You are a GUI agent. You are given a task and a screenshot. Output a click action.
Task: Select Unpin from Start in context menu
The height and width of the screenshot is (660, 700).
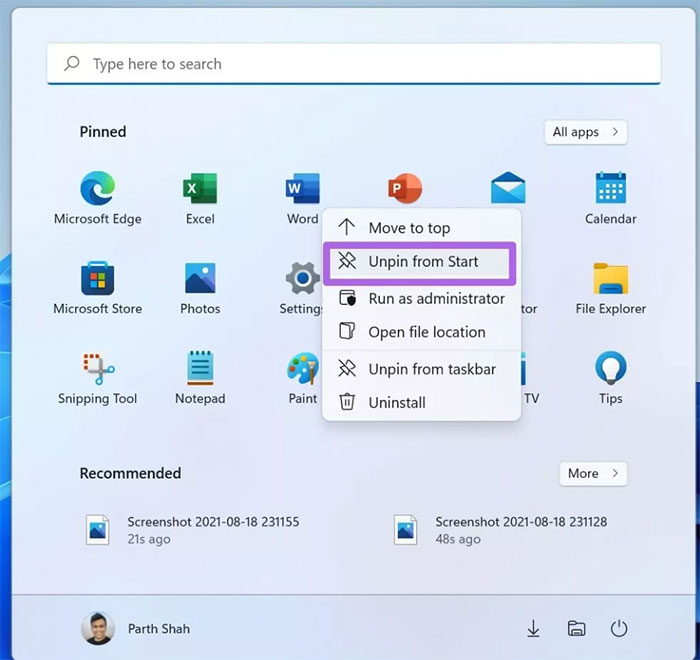tap(421, 262)
